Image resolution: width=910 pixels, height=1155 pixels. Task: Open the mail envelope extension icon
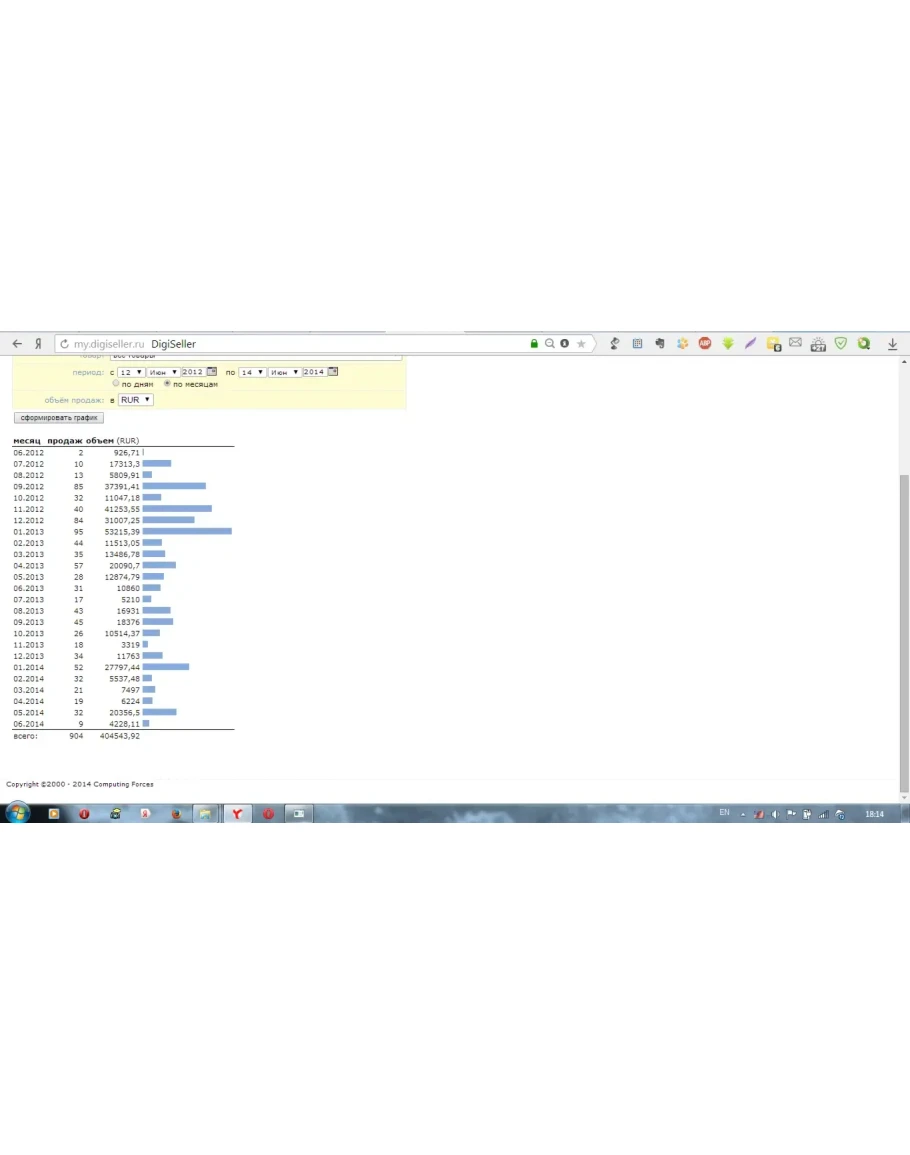(x=795, y=342)
